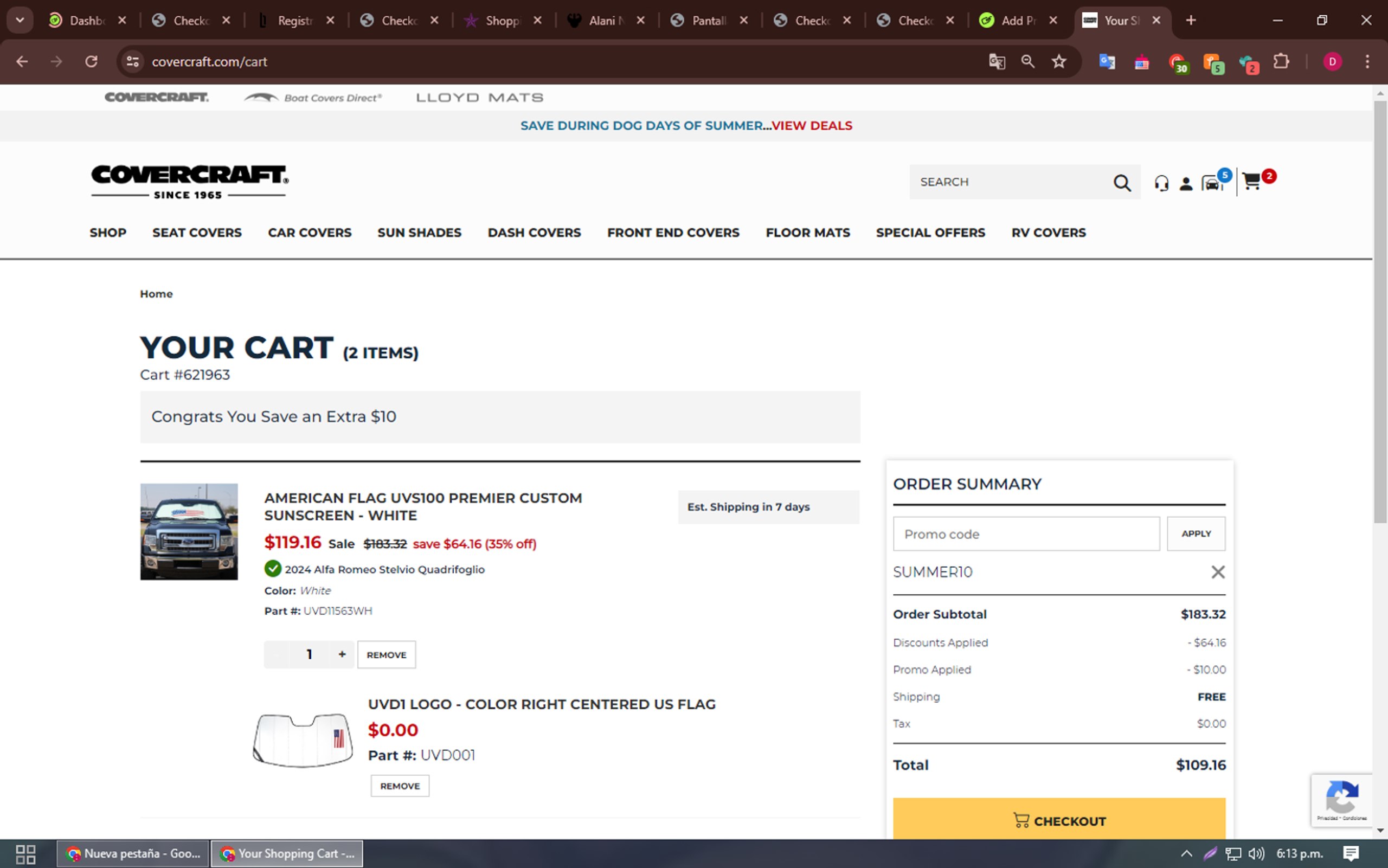Viewport: 1388px width, 868px height.
Task: Reload the page
Action: coord(91,61)
